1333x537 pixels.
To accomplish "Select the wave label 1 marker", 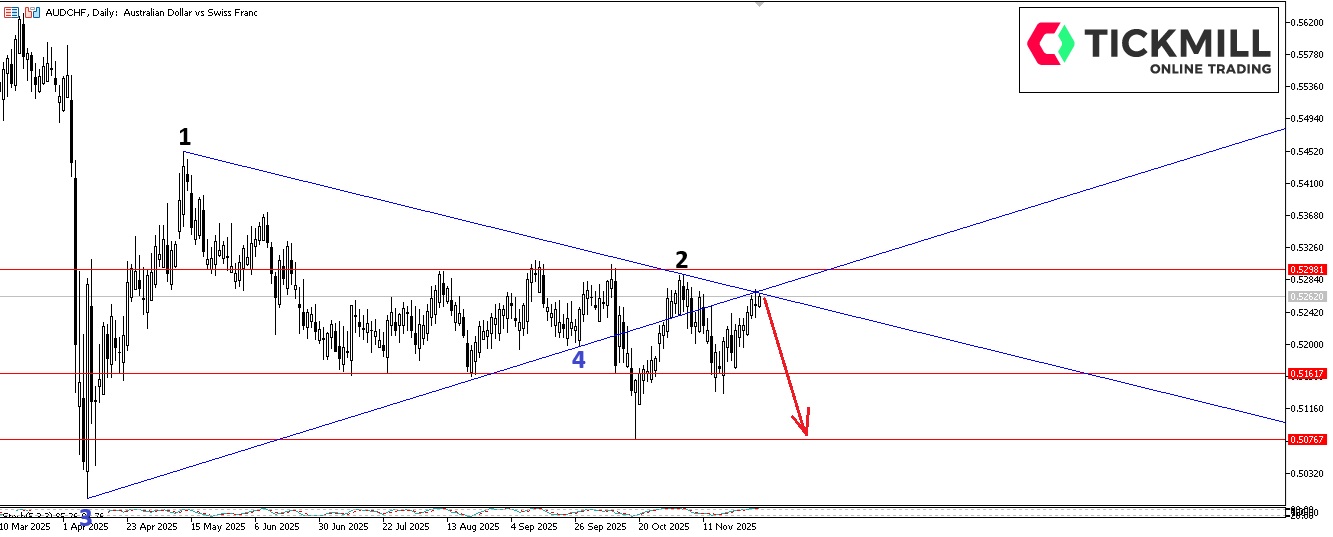I will point(184,136).
